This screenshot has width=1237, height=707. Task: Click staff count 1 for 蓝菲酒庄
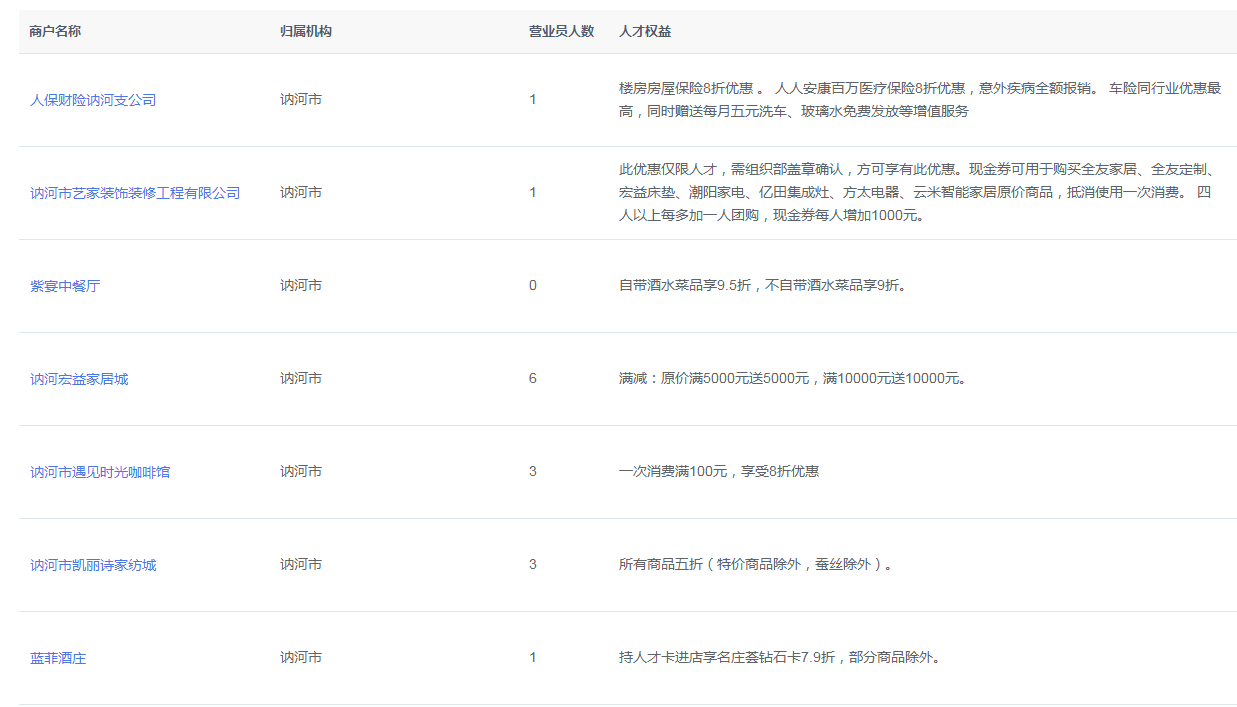pos(533,657)
